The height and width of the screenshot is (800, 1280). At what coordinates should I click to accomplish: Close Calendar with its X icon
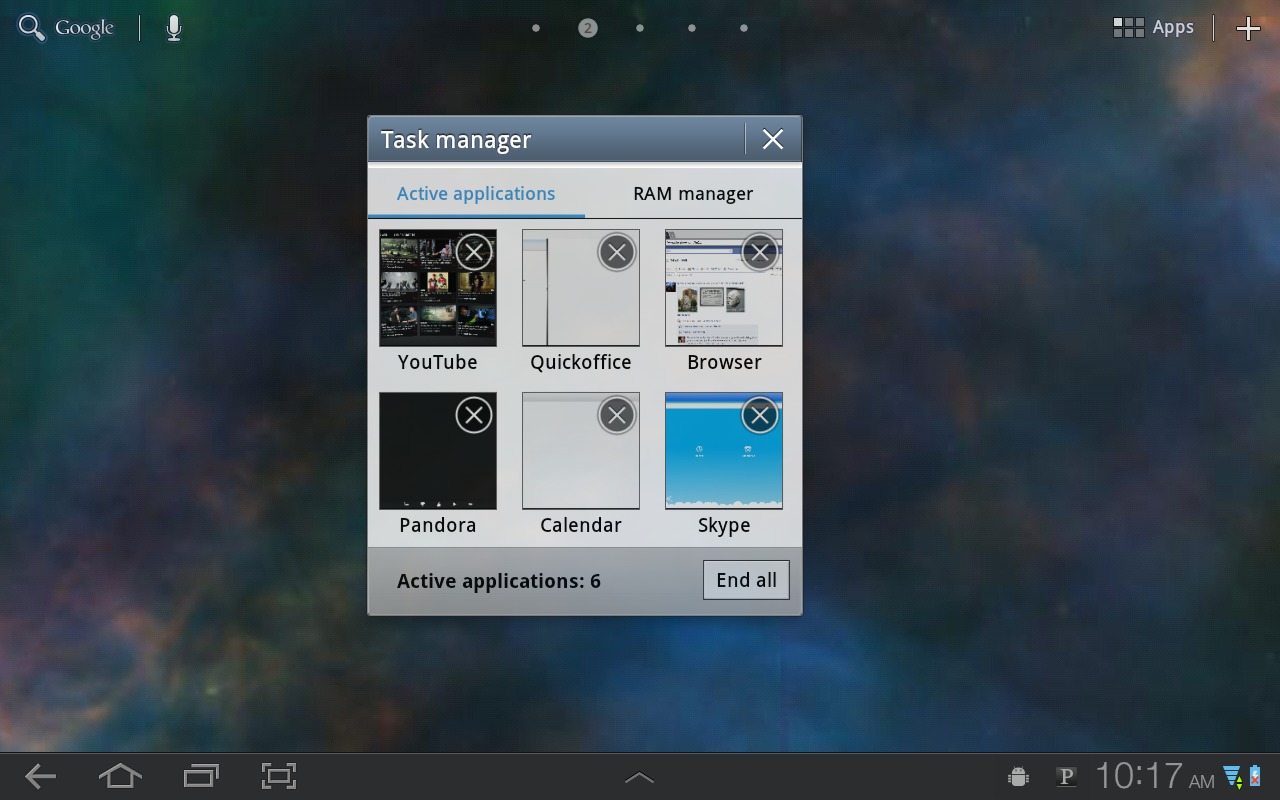tap(617, 415)
